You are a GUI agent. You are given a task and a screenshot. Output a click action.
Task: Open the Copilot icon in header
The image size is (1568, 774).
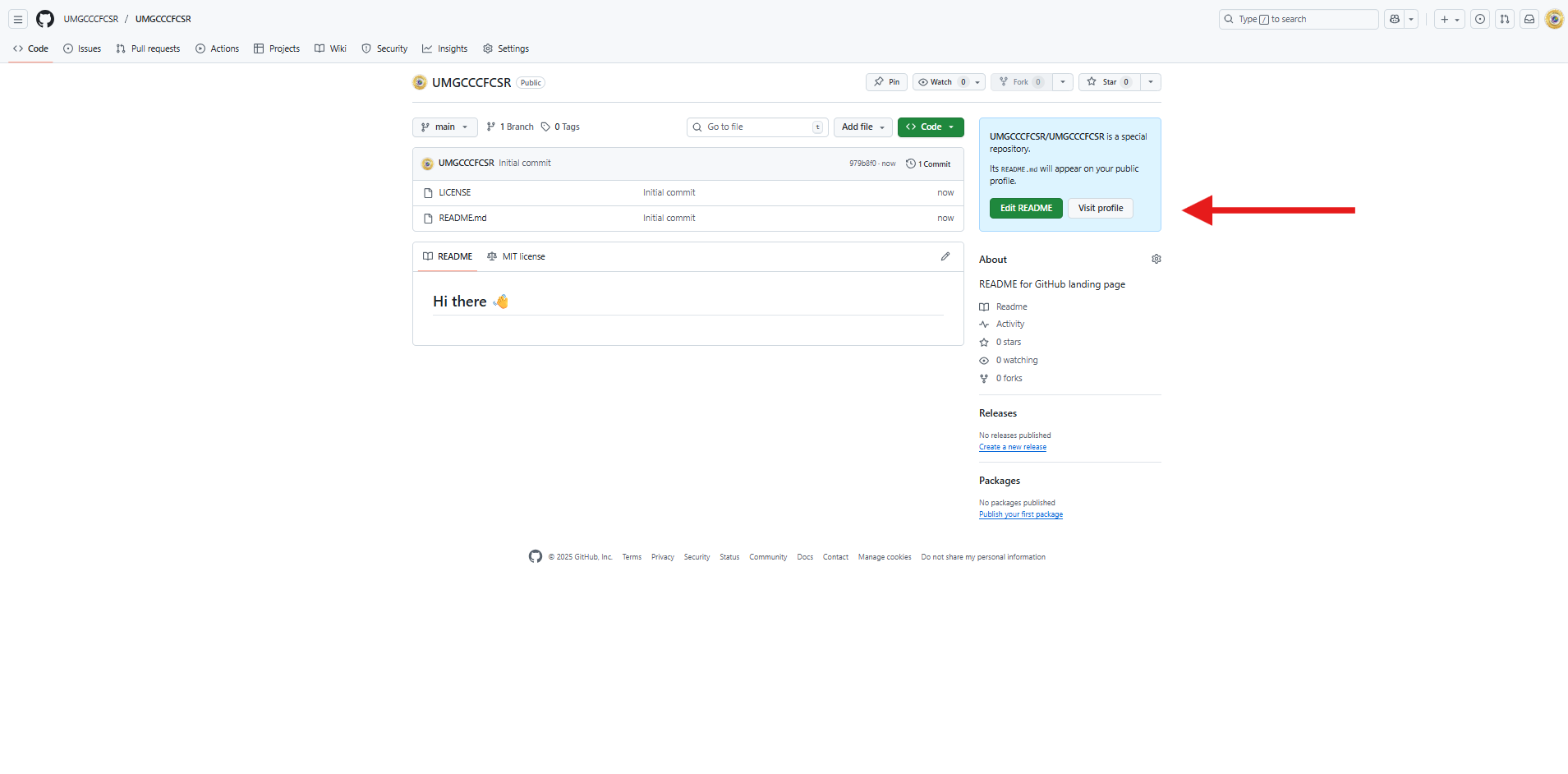[1395, 19]
